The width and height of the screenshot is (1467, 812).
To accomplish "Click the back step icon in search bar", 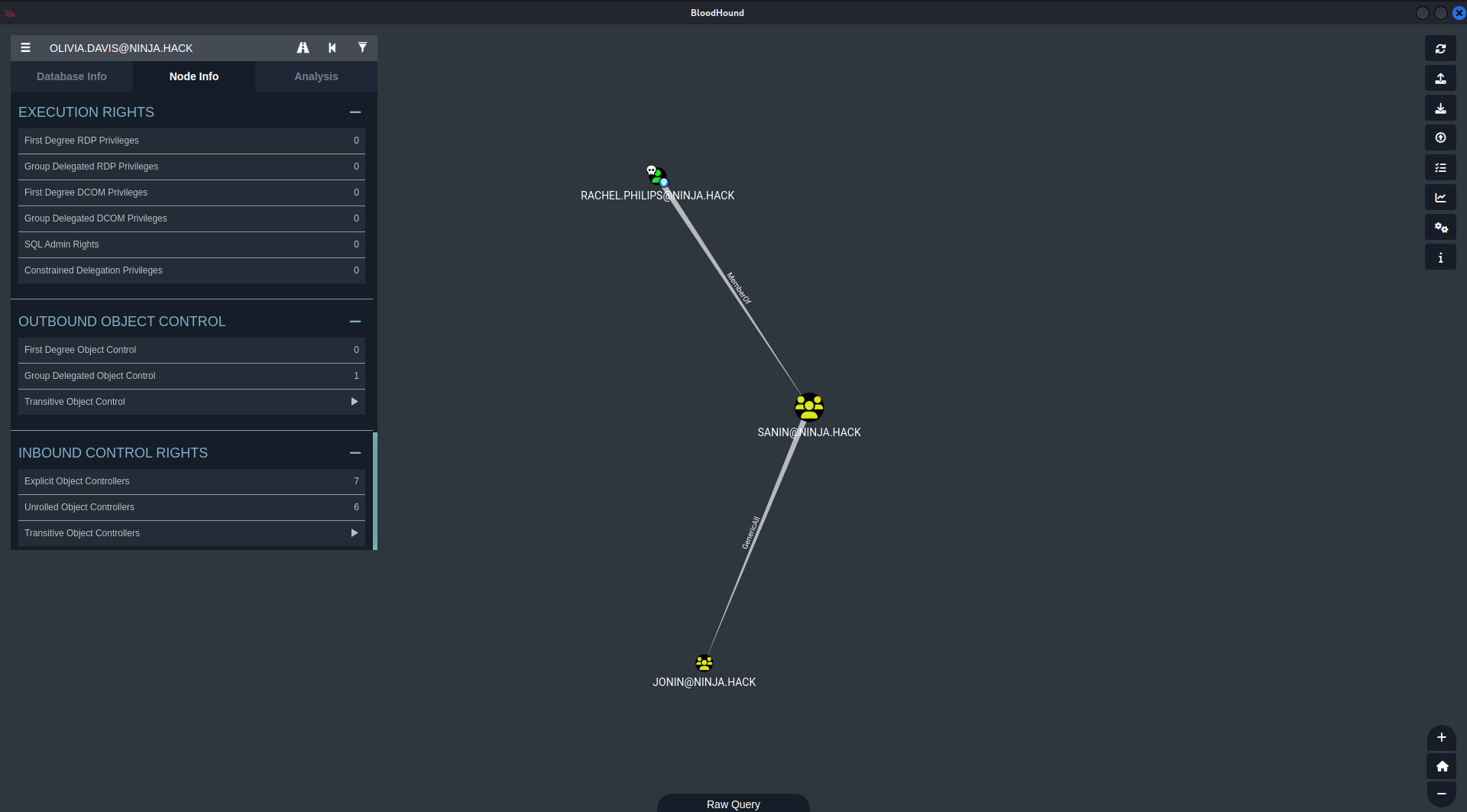I will [x=332, y=48].
